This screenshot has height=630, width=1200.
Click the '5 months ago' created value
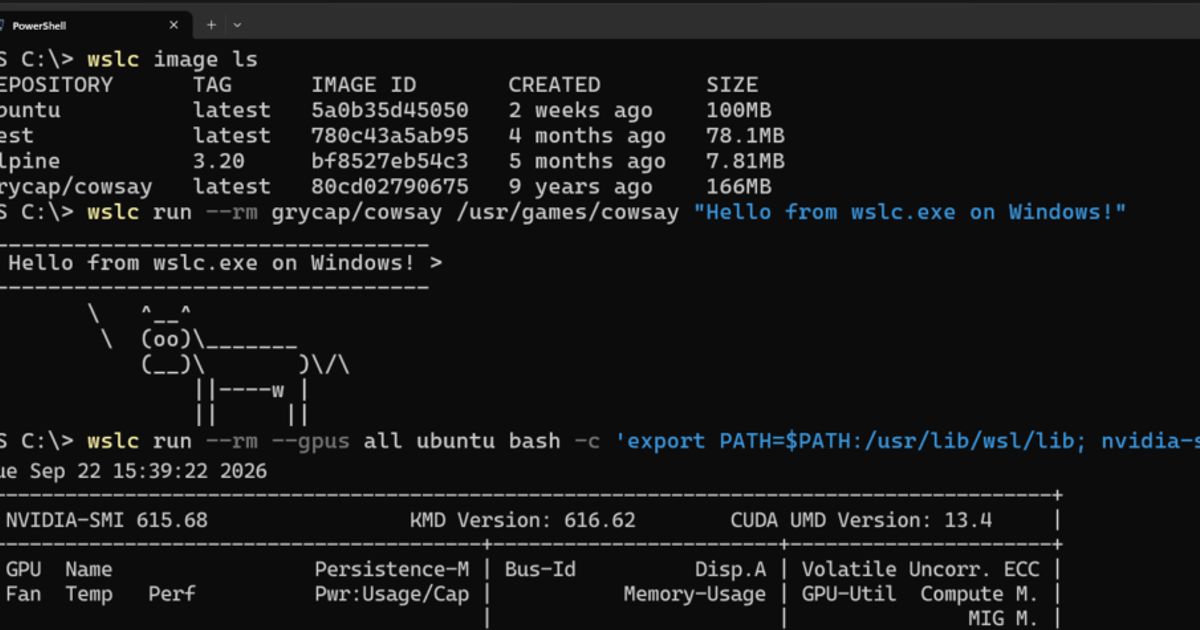(587, 161)
